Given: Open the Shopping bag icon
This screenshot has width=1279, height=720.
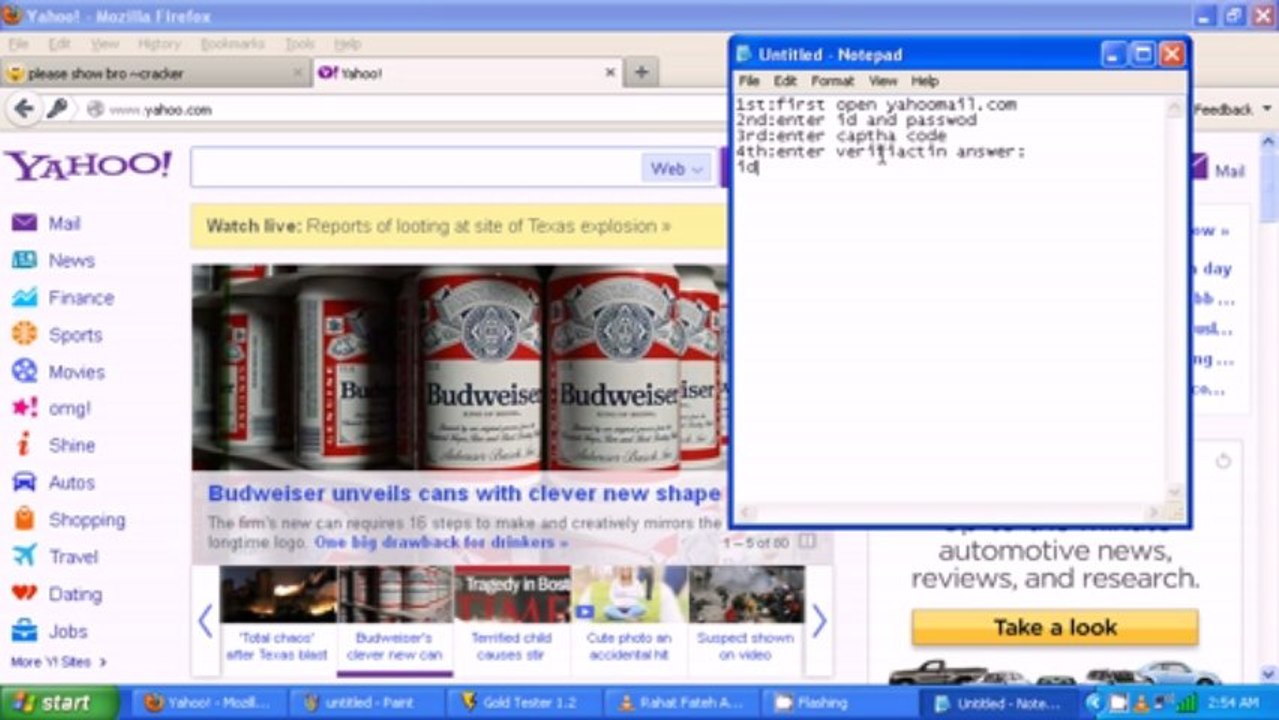Looking at the screenshot, I should coord(24,519).
